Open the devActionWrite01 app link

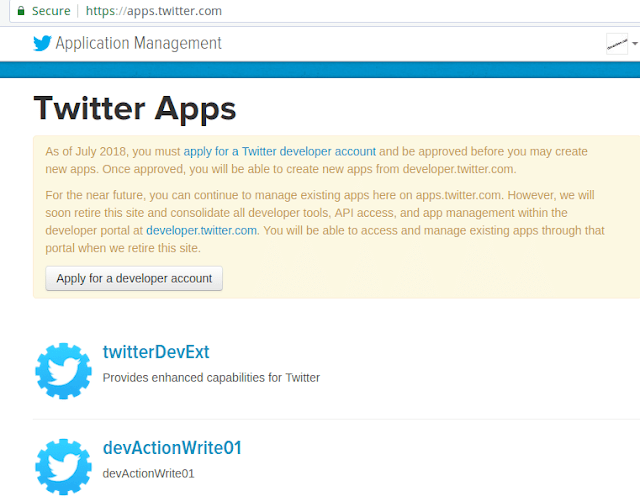(x=172, y=448)
